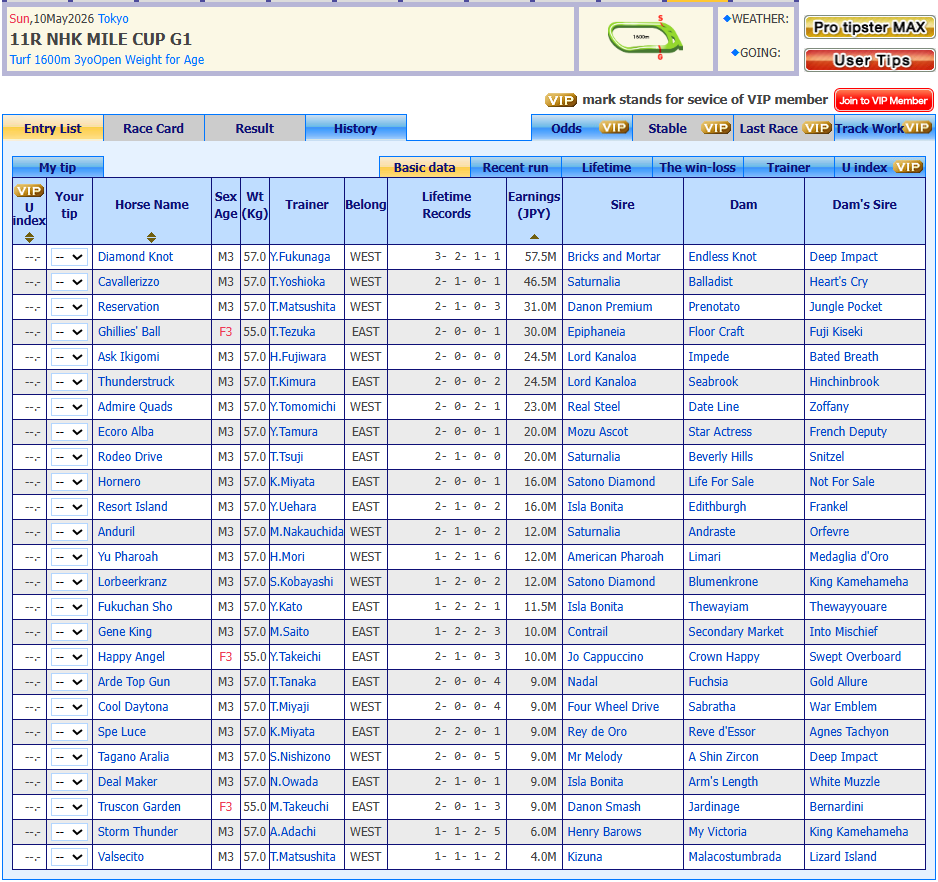Select the Basic data tab

[424, 168]
